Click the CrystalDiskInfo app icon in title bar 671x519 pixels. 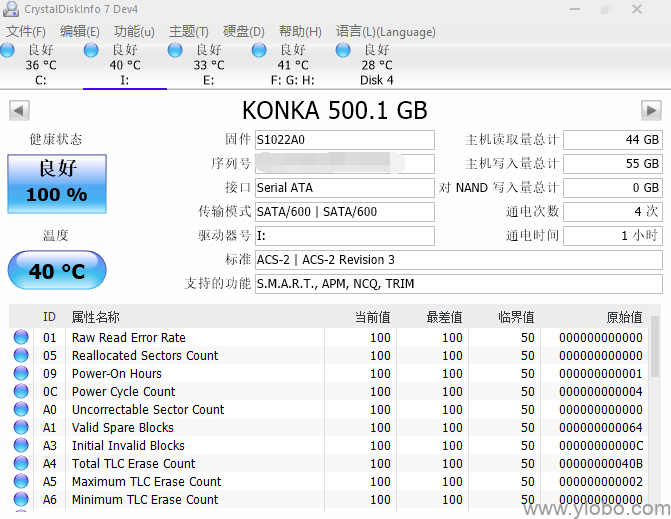11,9
